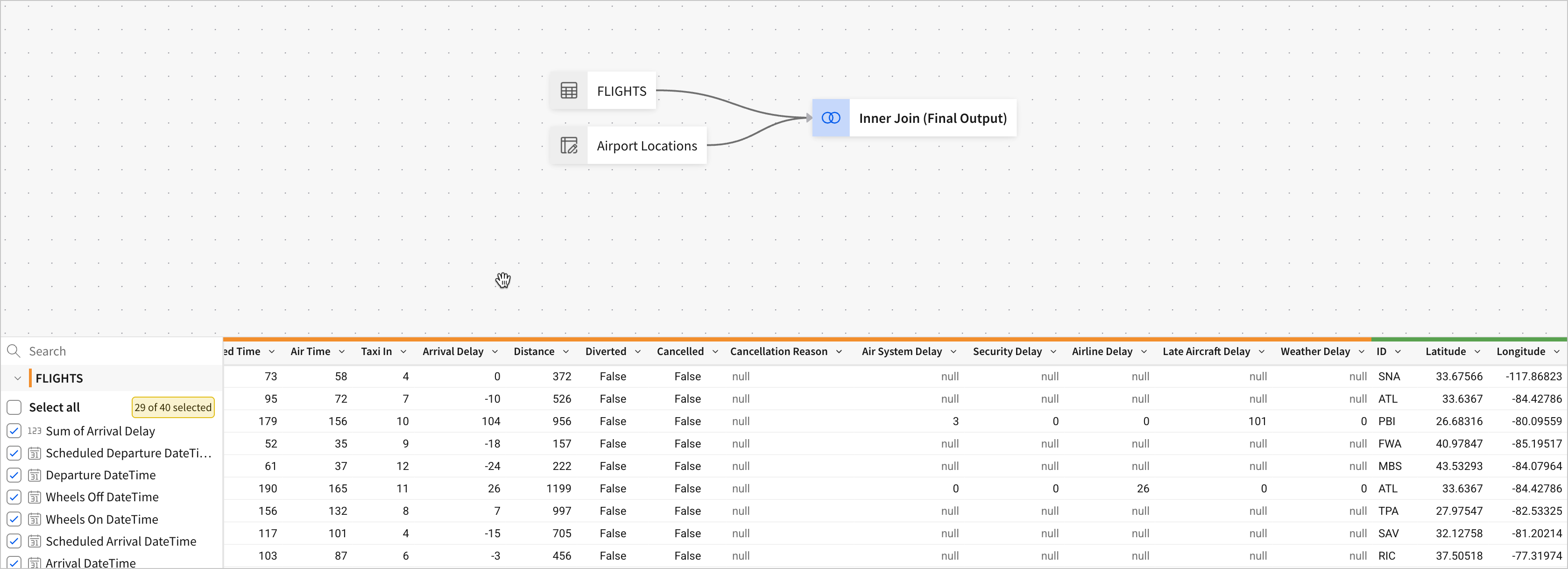Click number type icon for Sum of Arrival Delay
The image size is (1568, 569).
[34, 431]
